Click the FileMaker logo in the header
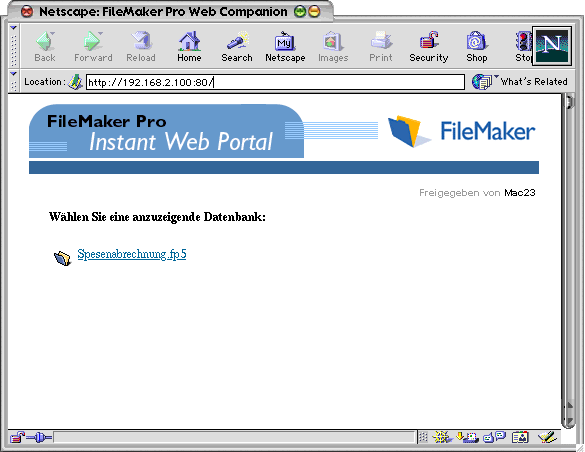 coord(462,131)
